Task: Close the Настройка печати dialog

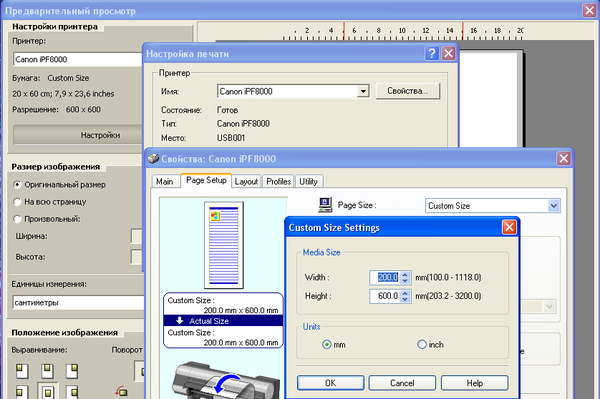Action: coord(448,53)
